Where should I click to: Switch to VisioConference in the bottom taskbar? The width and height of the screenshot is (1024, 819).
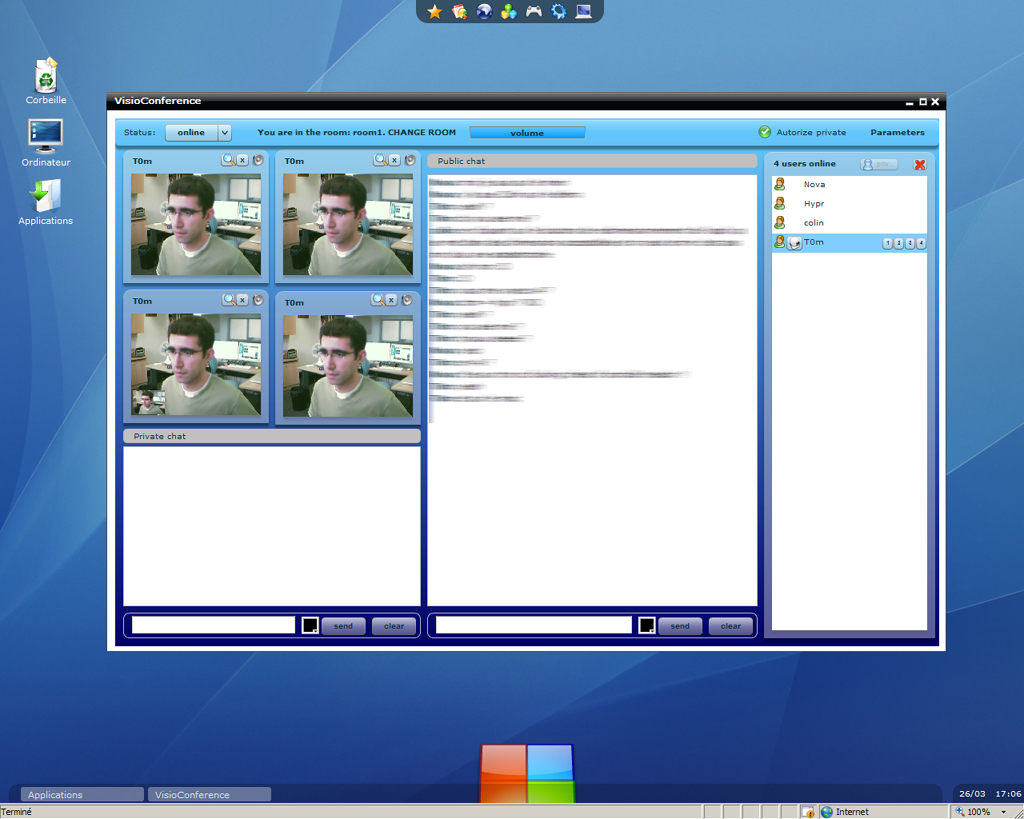(210, 795)
